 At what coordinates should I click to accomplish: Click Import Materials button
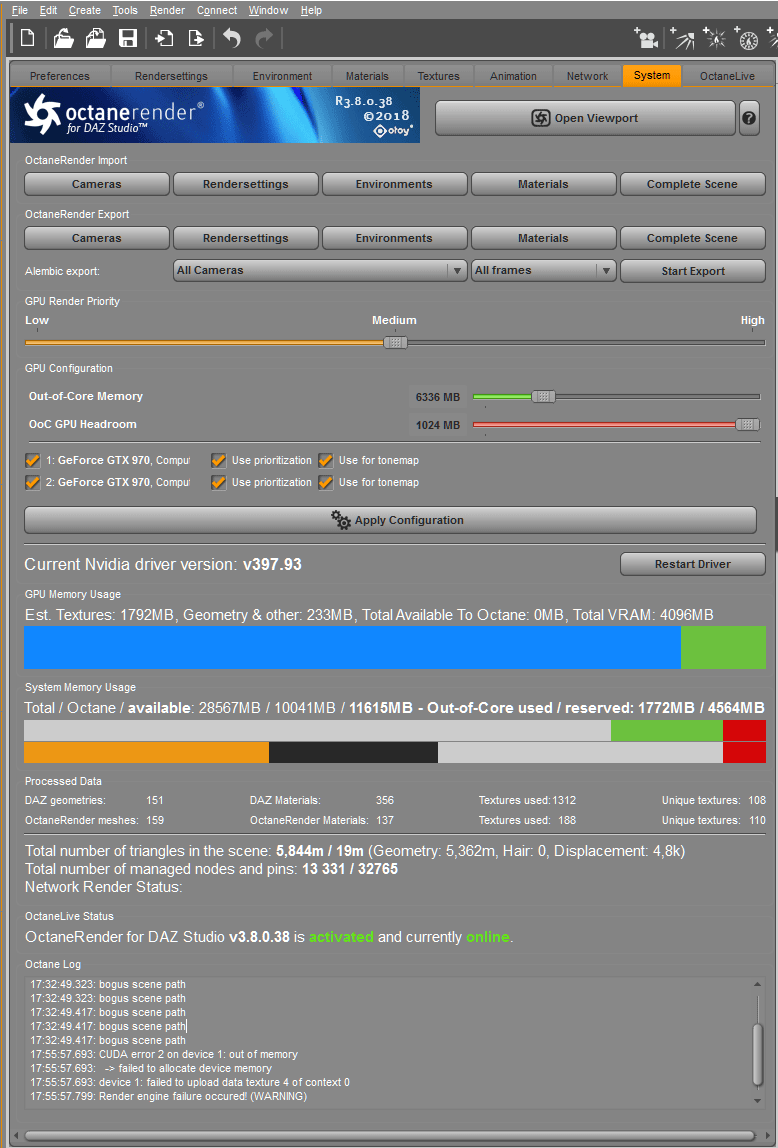(543, 184)
